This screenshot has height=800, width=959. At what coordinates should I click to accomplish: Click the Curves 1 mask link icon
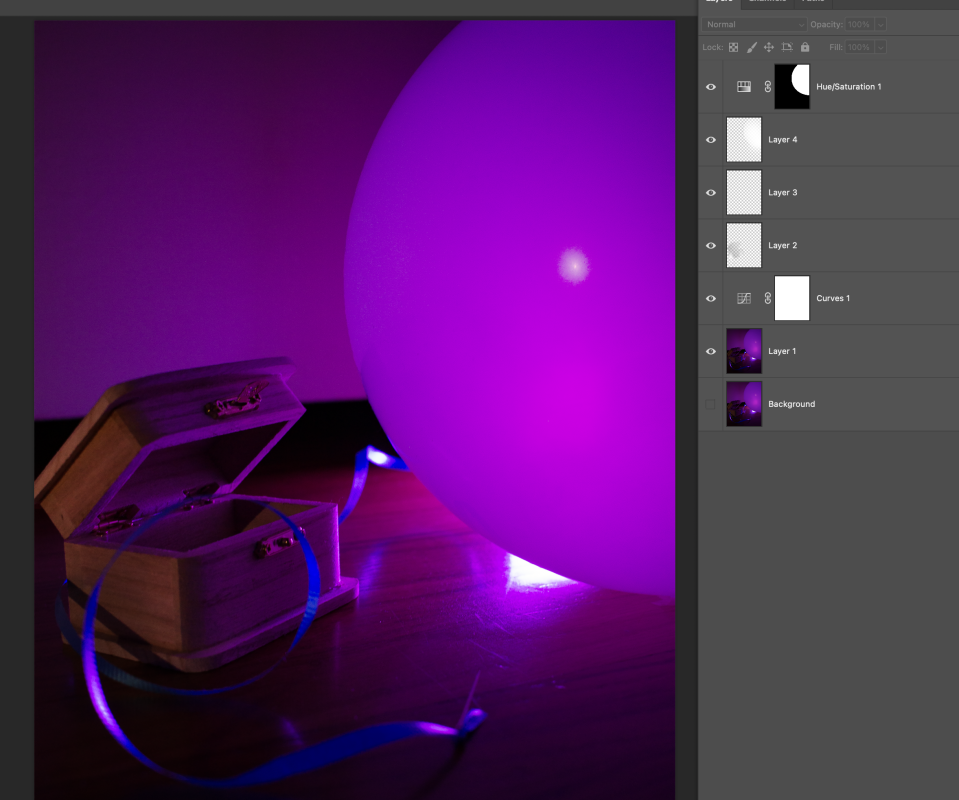(x=768, y=298)
